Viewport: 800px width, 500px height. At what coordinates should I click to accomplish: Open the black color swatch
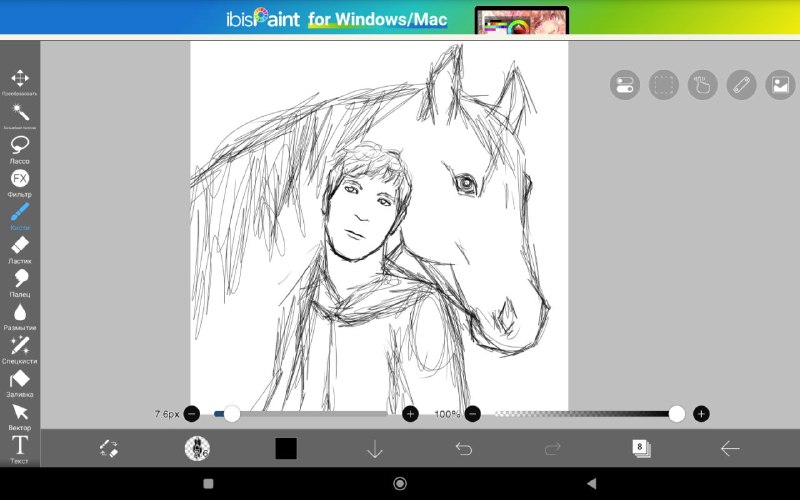tap(286, 448)
